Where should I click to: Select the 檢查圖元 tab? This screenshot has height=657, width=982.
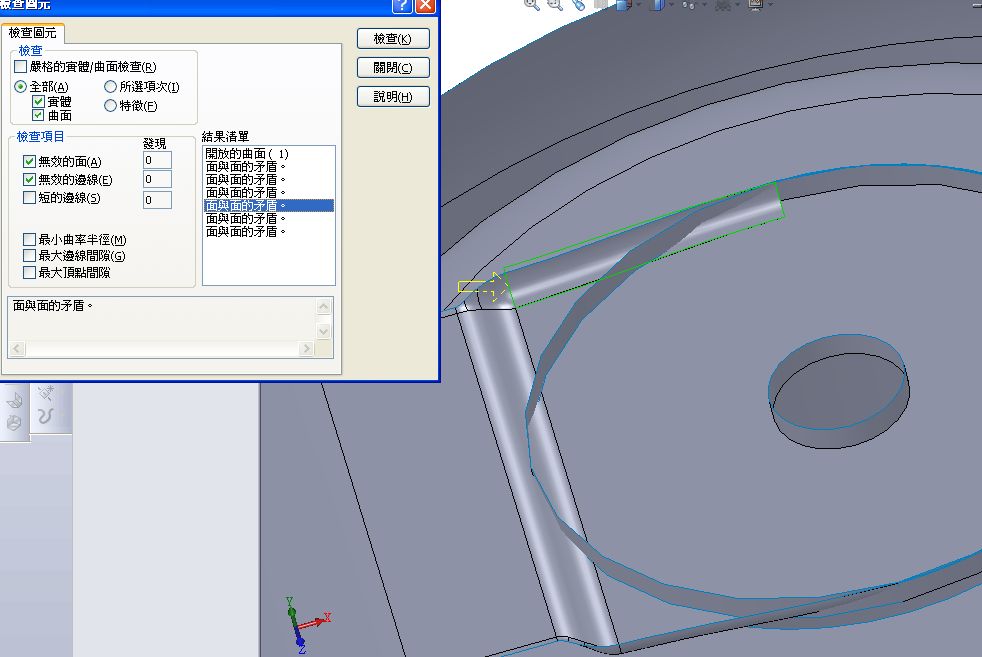pyautogui.click(x=32, y=33)
